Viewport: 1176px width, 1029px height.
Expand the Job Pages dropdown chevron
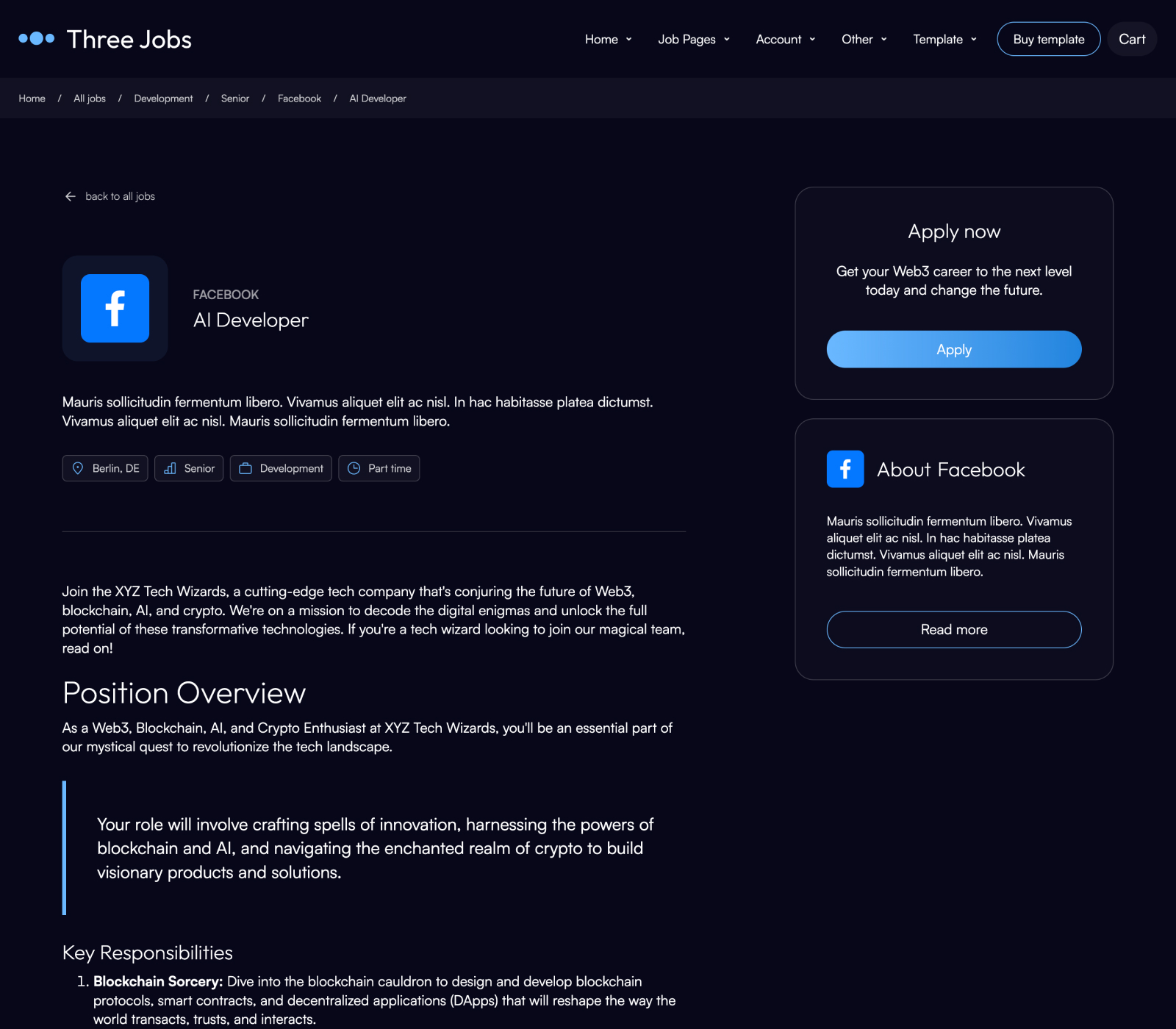pyautogui.click(x=727, y=40)
